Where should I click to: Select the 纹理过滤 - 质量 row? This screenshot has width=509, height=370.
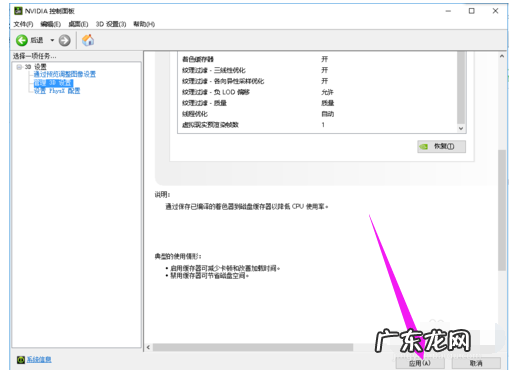coord(317,103)
